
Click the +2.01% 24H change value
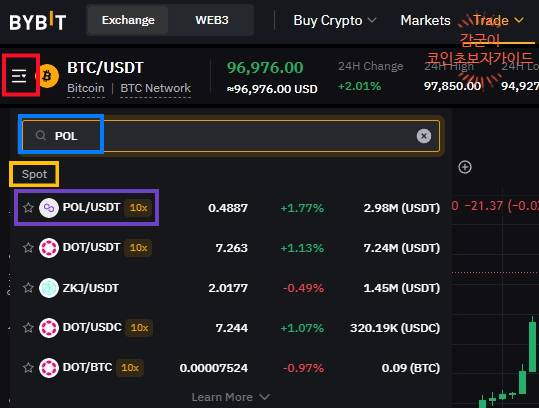pos(360,86)
